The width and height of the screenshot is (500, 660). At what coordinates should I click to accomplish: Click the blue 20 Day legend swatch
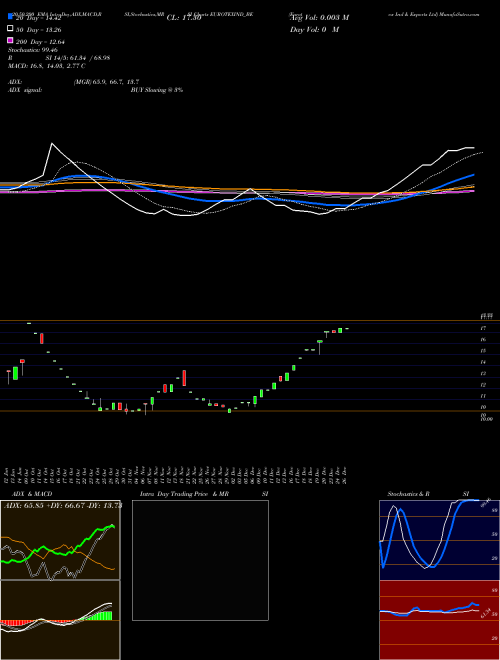[x=11, y=17]
